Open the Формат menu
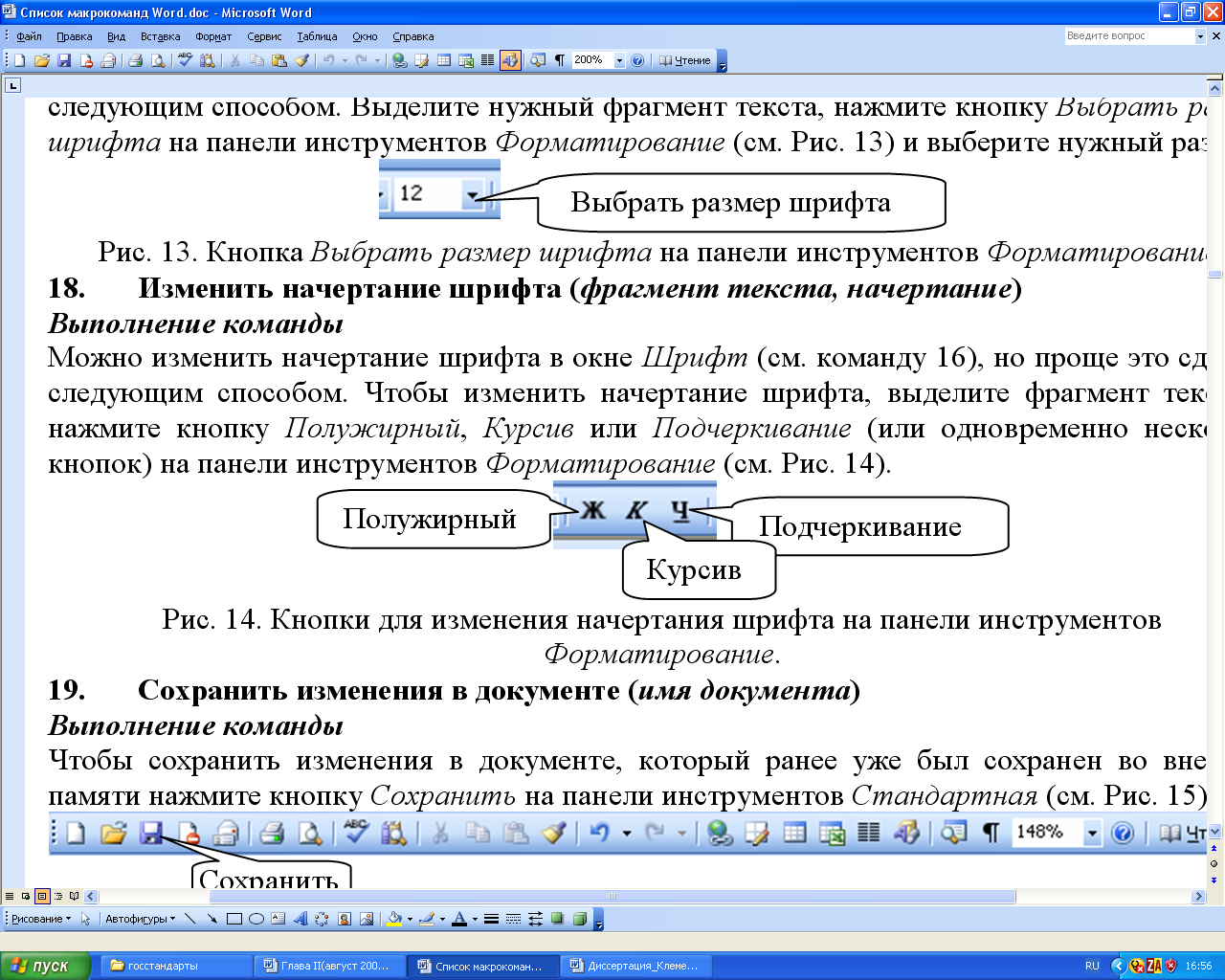This screenshot has height=980, width=1225. click(213, 36)
